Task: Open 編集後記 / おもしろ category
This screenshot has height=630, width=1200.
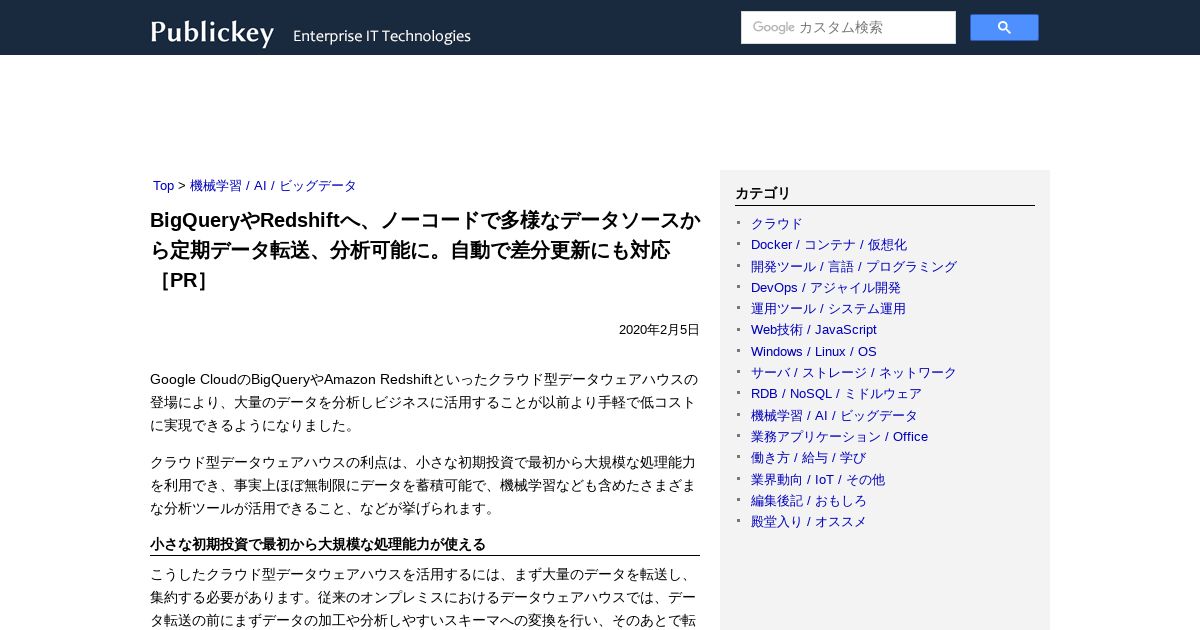Action: tap(808, 501)
